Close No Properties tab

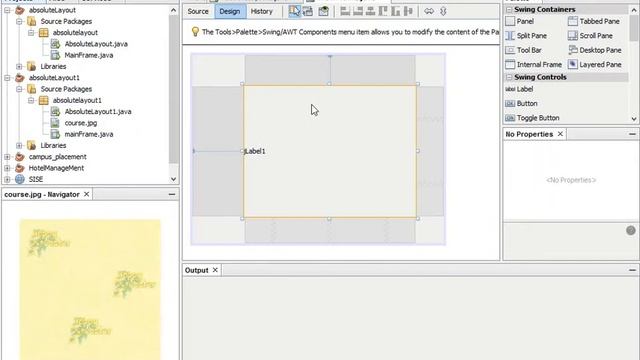coord(560,134)
